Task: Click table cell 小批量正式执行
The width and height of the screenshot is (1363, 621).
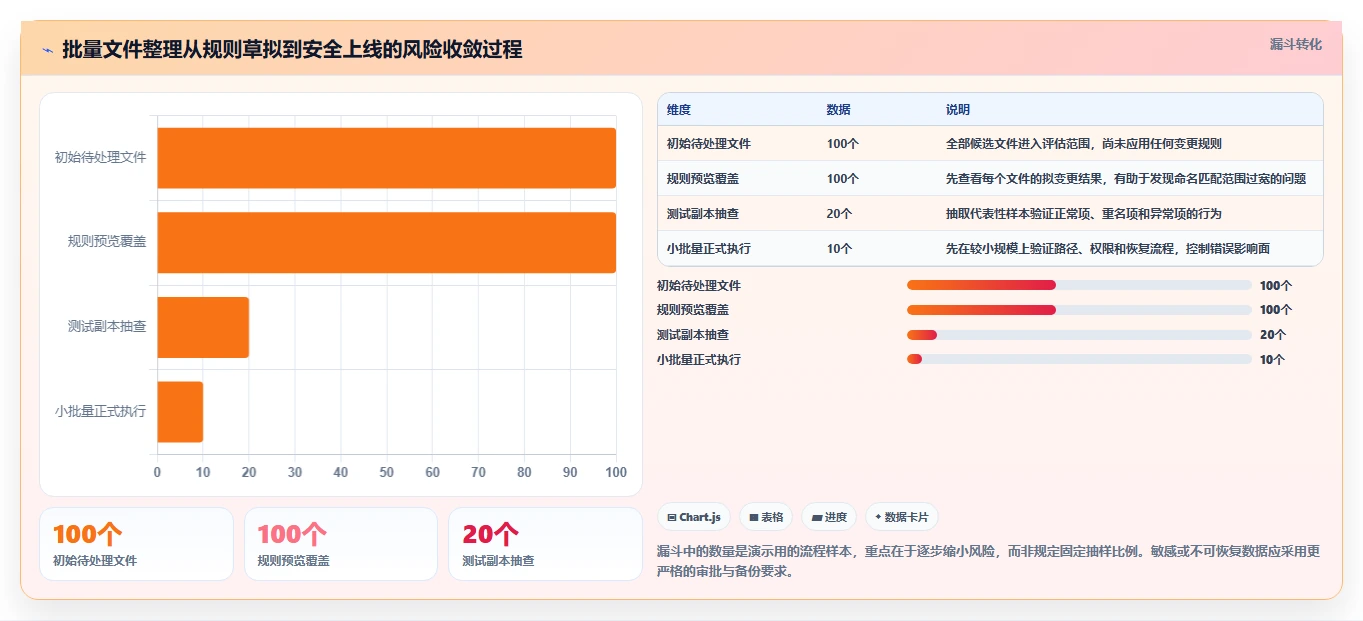Action: point(709,249)
